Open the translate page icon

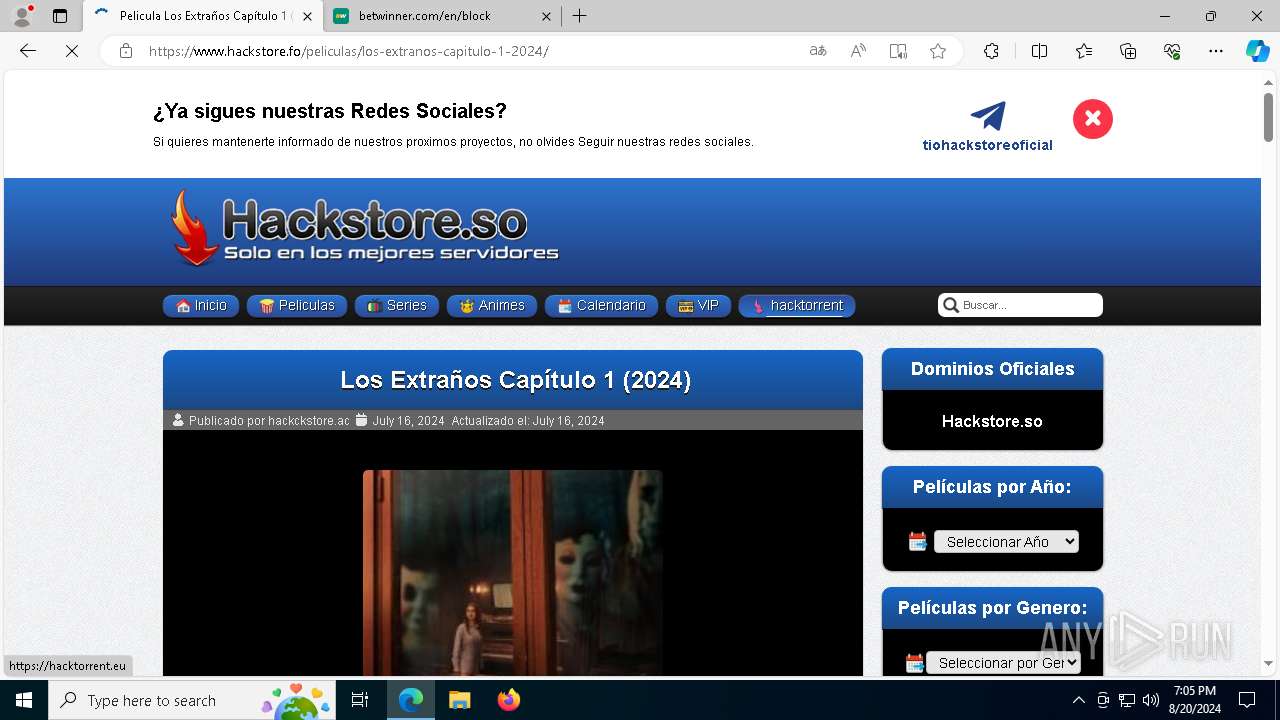click(x=818, y=51)
